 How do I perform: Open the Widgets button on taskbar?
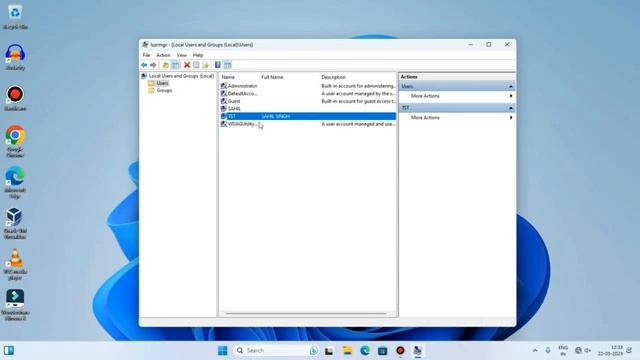coord(9,351)
